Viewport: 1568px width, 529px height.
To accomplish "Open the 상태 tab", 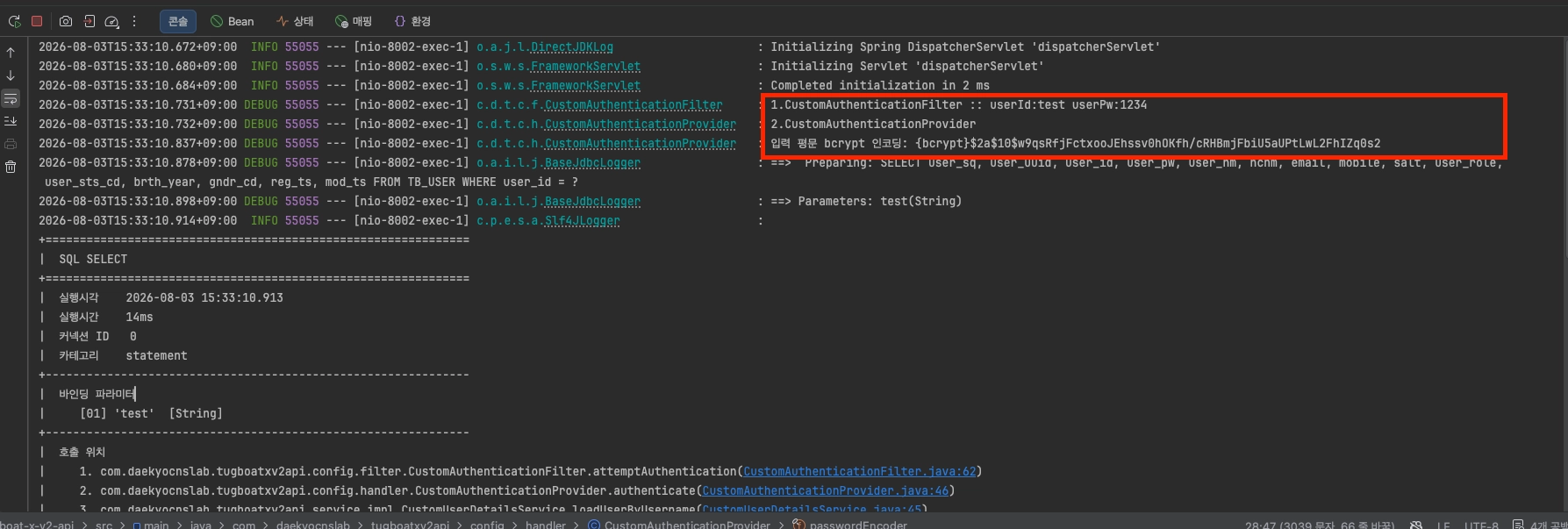I will (295, 21).
